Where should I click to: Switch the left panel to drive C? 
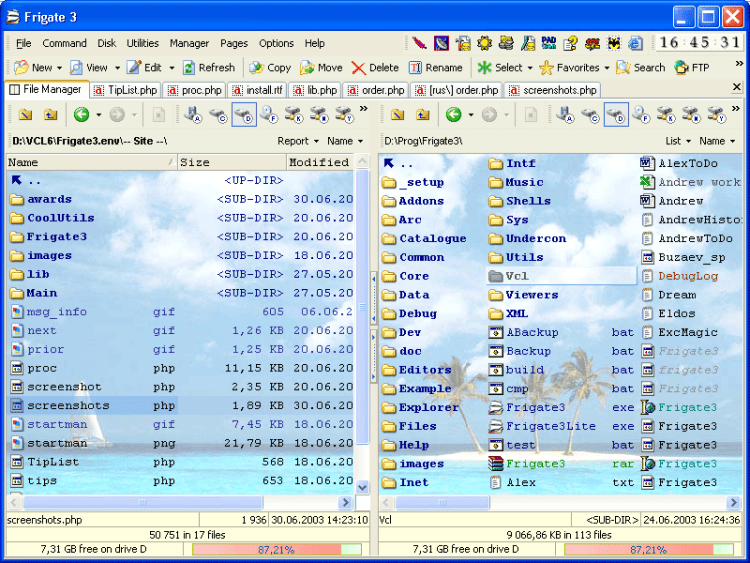(218, 115)
